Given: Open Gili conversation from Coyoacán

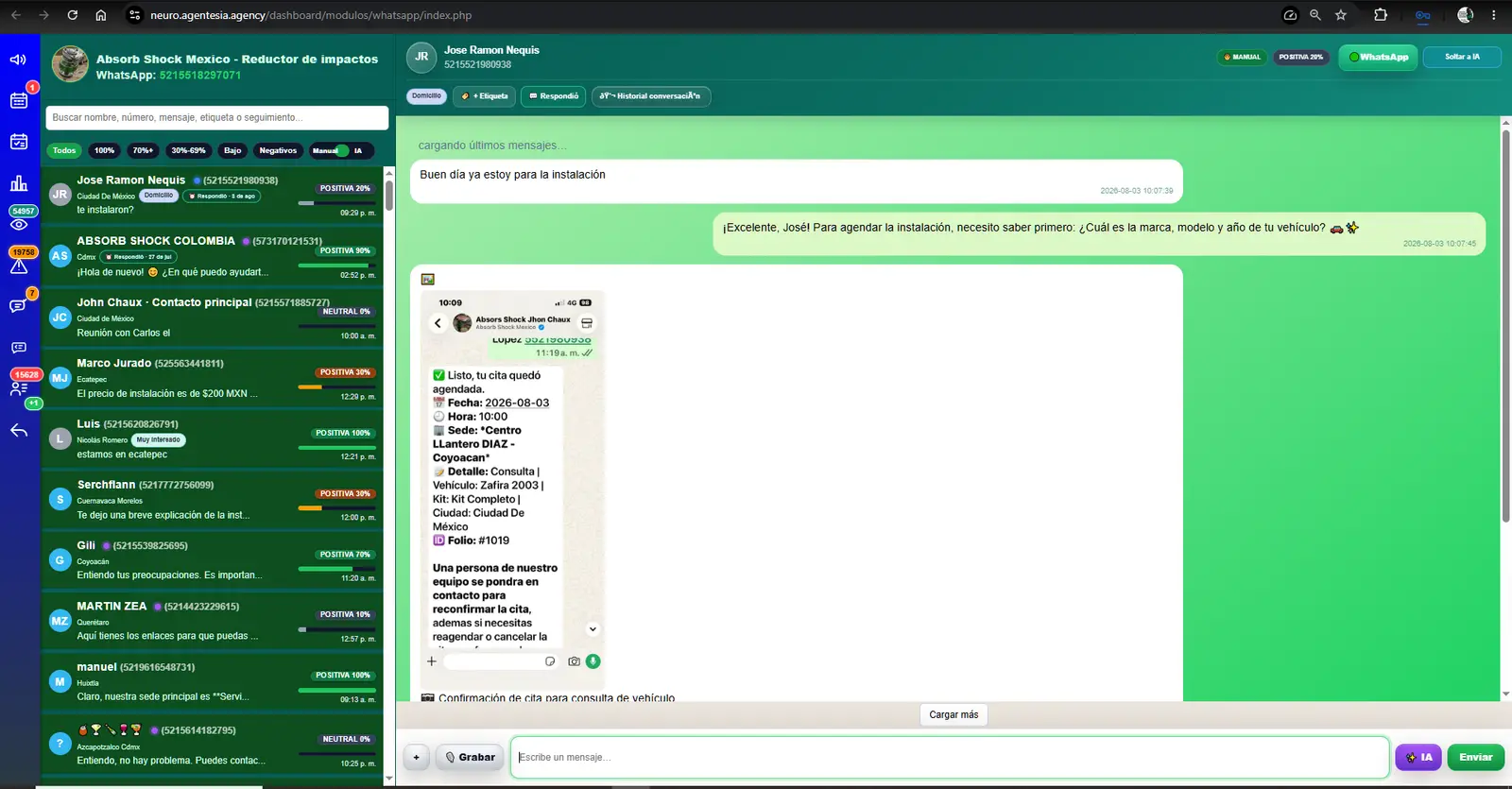Looking at the screenshot, I should tap(213, 560).
